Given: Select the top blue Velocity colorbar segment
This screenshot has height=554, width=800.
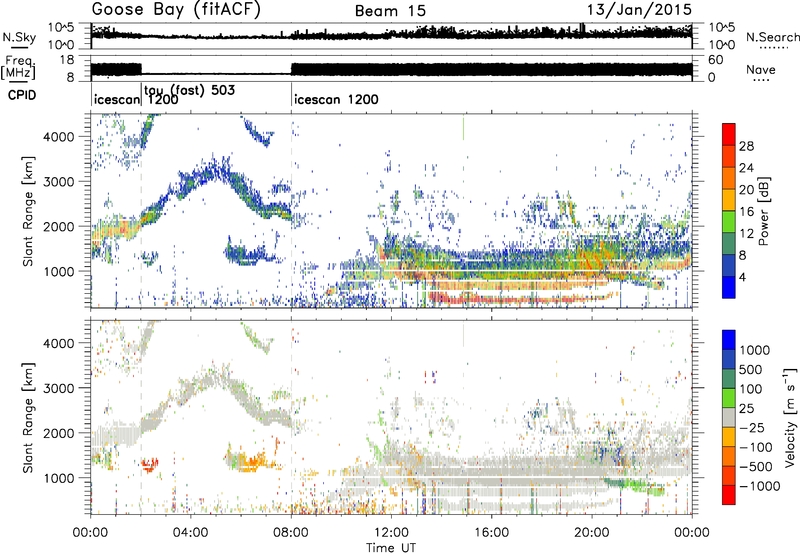Looking at the screenshot, I should [729, 340].
